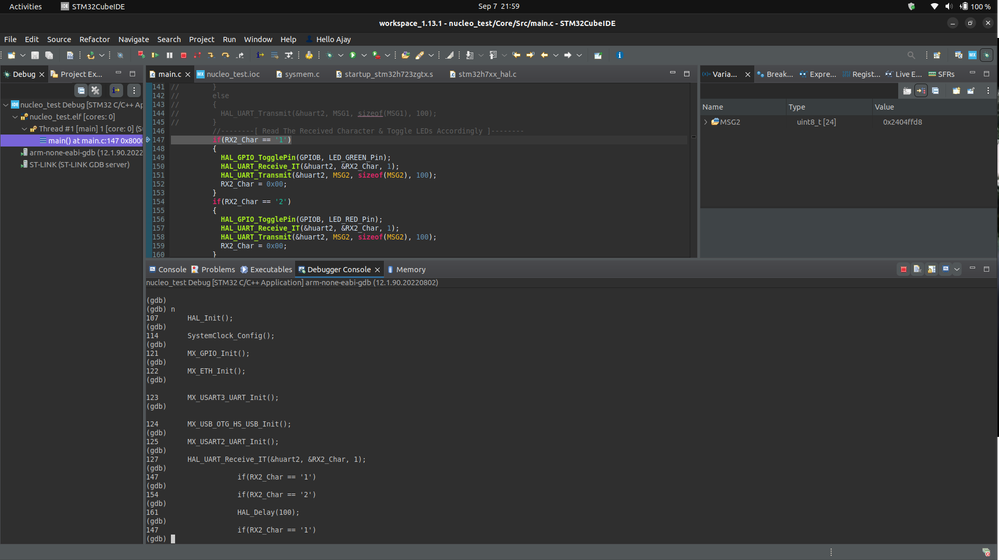Click the info icon in toolbar

pyautogui.click(x=619, y=55)
